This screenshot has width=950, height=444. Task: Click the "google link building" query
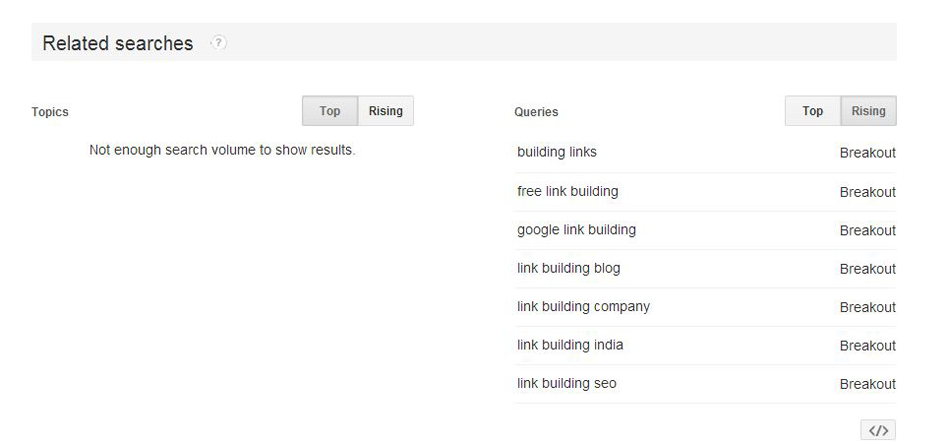point(576,229)
